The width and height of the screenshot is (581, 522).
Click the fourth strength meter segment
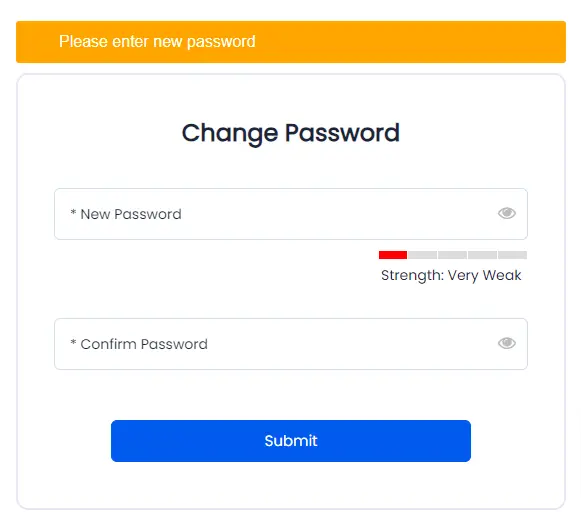point(482,255)
